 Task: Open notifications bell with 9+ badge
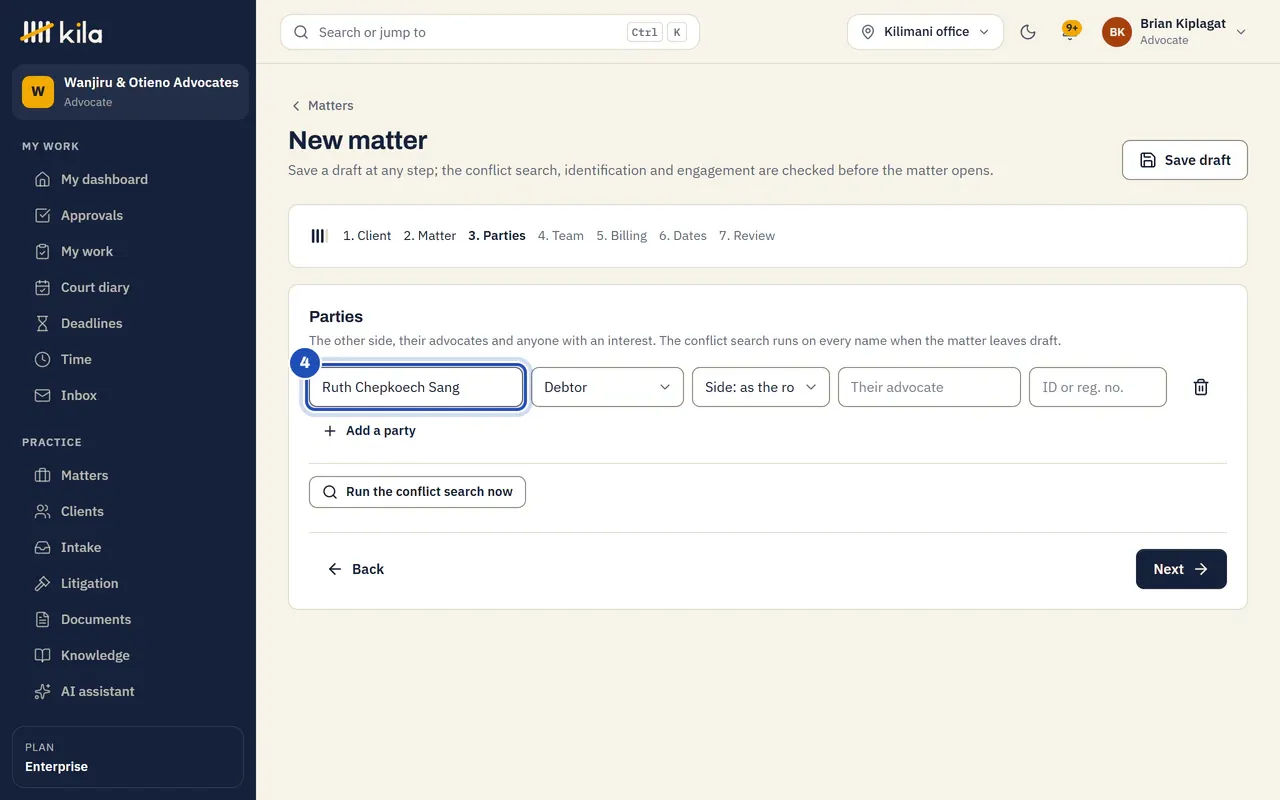point(1070,32)
